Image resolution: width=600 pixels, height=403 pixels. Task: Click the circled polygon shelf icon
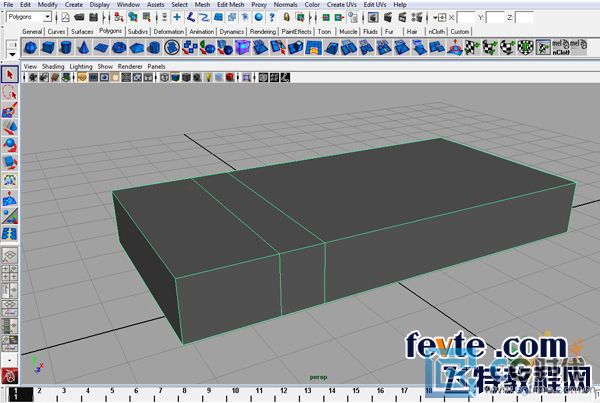(x=172, y=48)
